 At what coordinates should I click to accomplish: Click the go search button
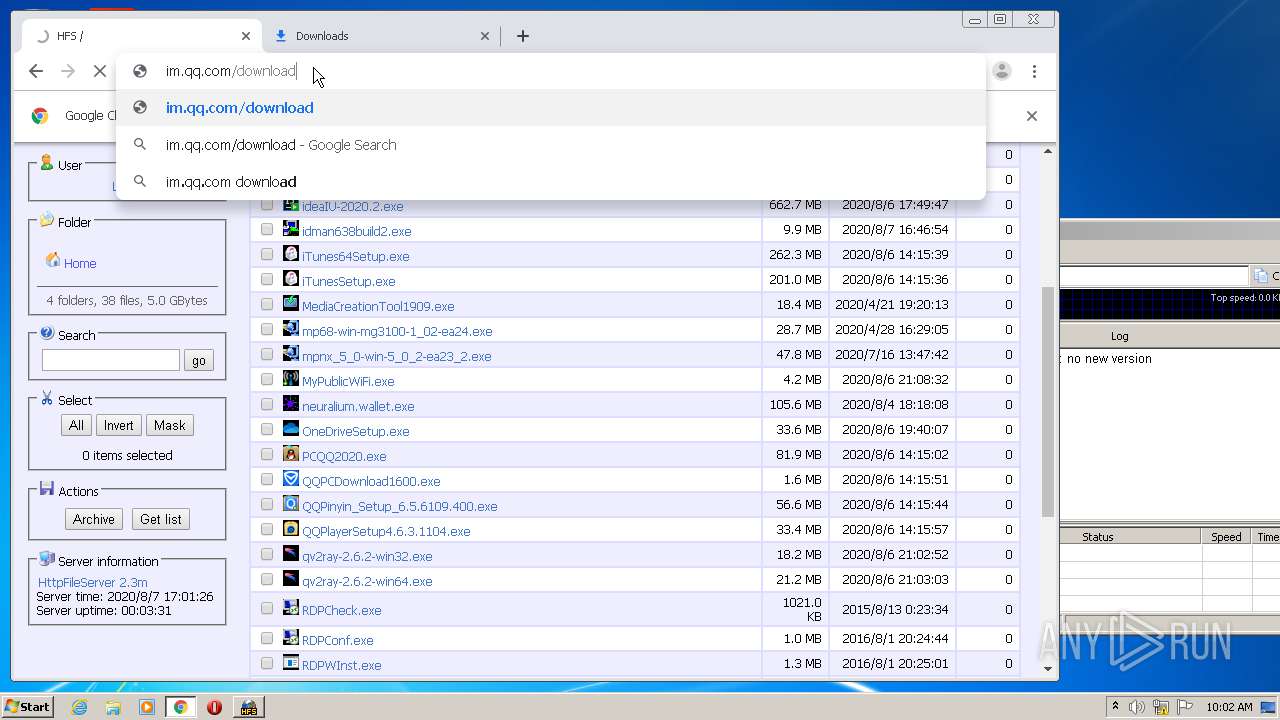click(x=199, y=361)
